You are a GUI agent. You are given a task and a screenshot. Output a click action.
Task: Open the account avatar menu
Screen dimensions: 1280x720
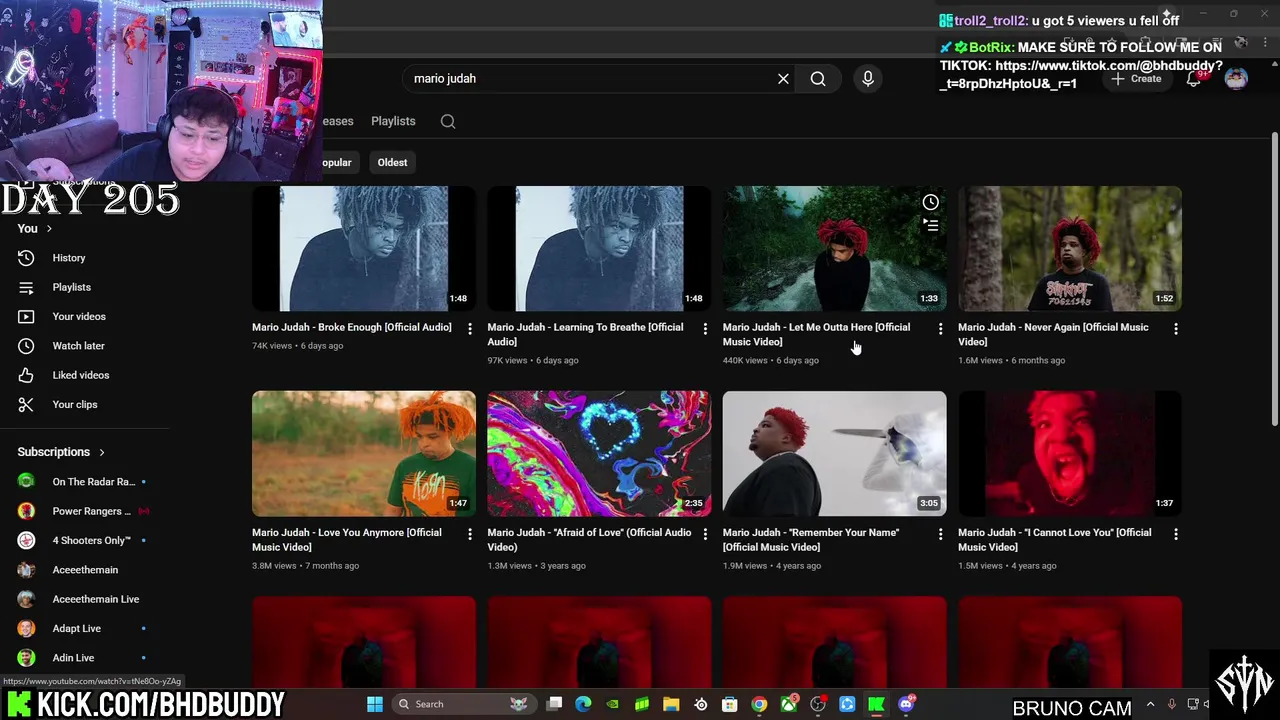[1236, 79]
